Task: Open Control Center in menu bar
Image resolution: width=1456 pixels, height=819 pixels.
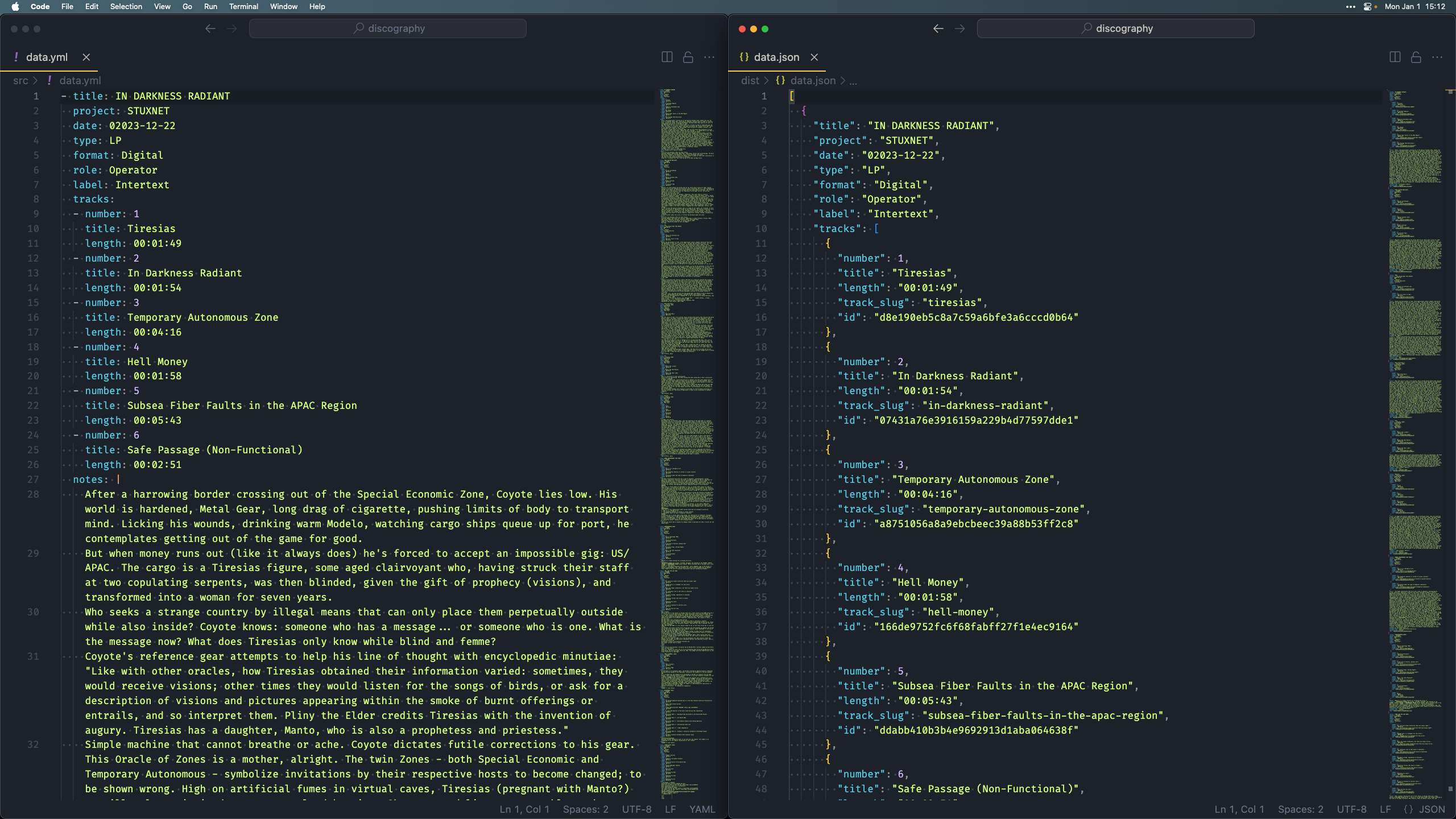Action: [x=1368, y=6]
